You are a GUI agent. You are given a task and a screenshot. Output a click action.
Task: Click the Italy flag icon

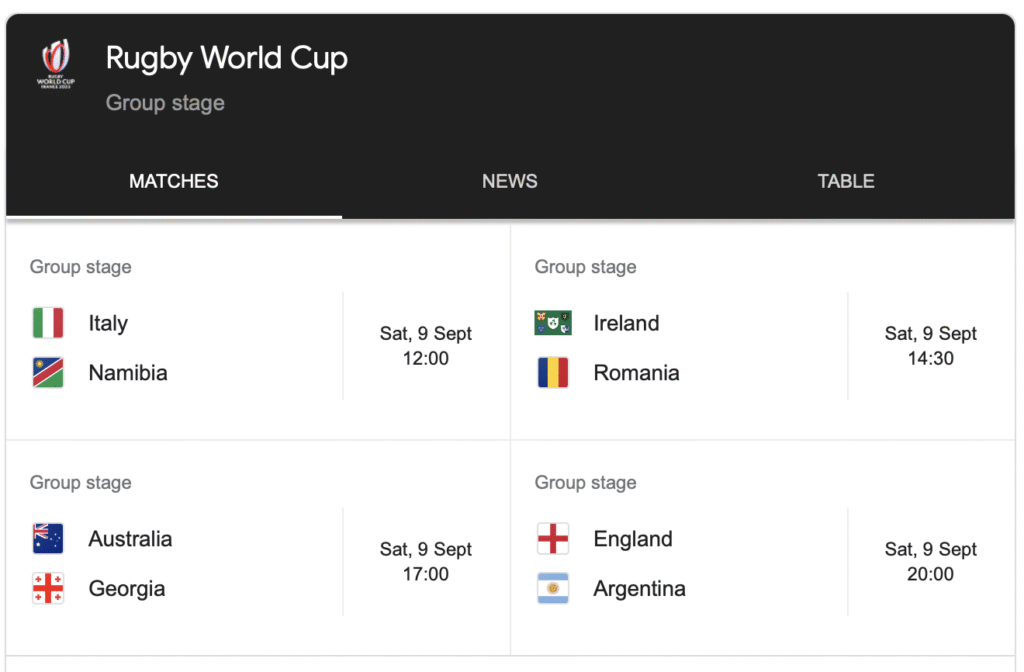pos(48,323)
